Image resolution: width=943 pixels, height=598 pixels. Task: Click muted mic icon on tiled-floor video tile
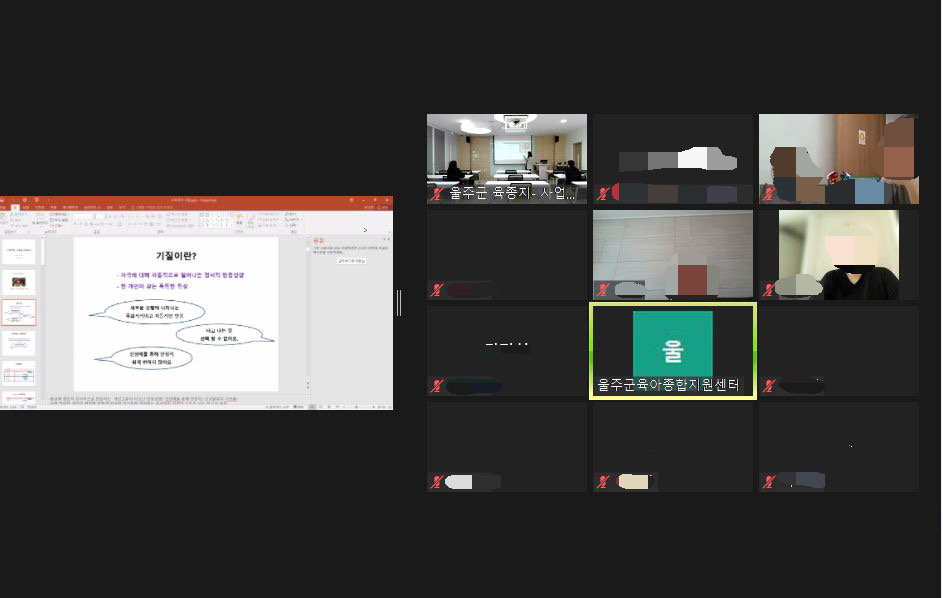click(x=602, y=291)
